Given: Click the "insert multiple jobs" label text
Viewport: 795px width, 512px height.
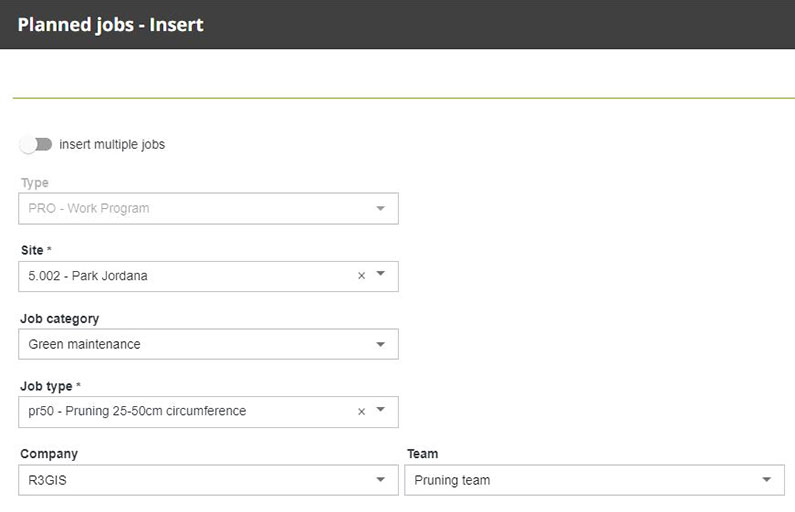Looking at the screenshot, I should tap(112, 144).
